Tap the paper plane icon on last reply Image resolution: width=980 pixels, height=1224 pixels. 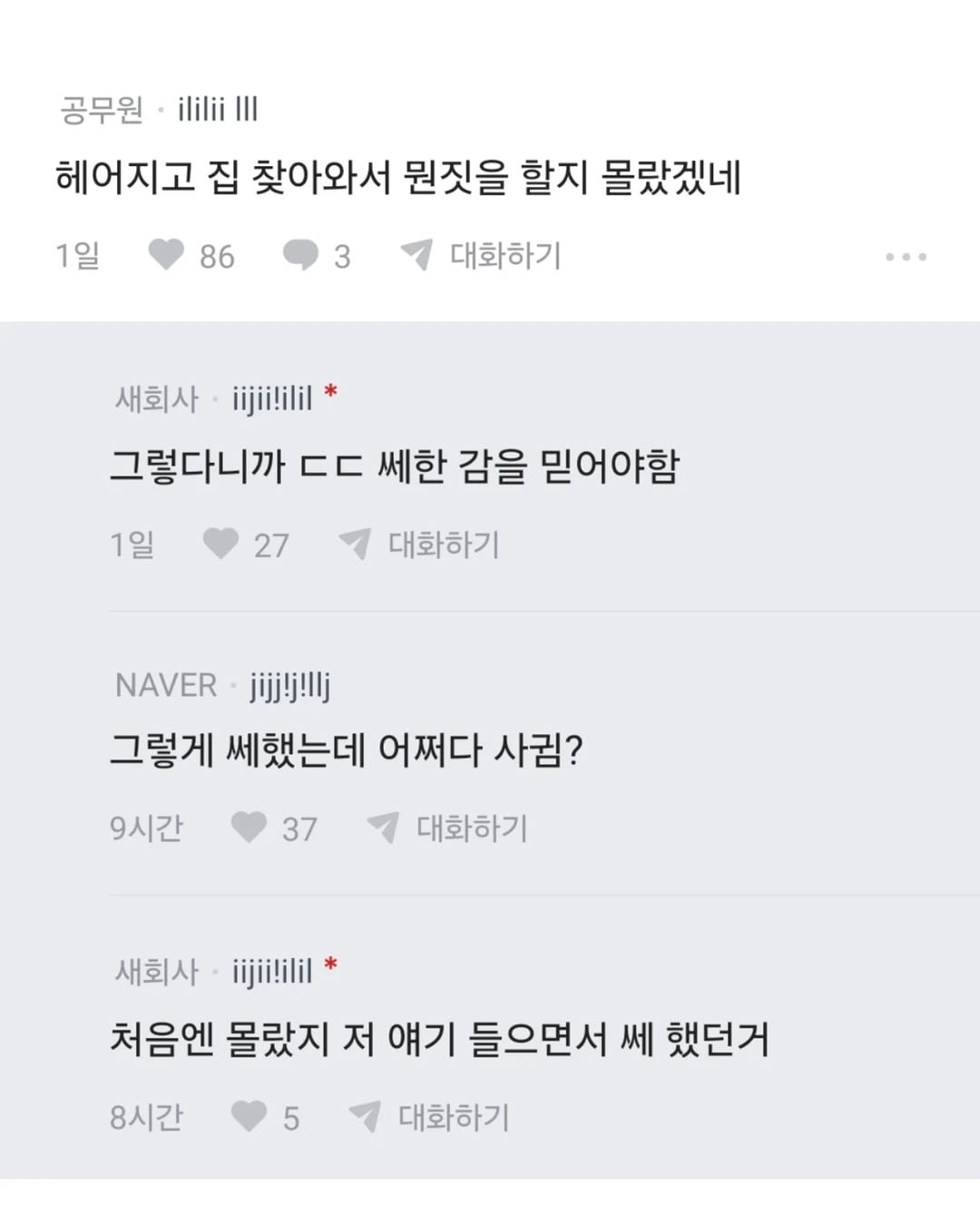(x=365, y=1117)
